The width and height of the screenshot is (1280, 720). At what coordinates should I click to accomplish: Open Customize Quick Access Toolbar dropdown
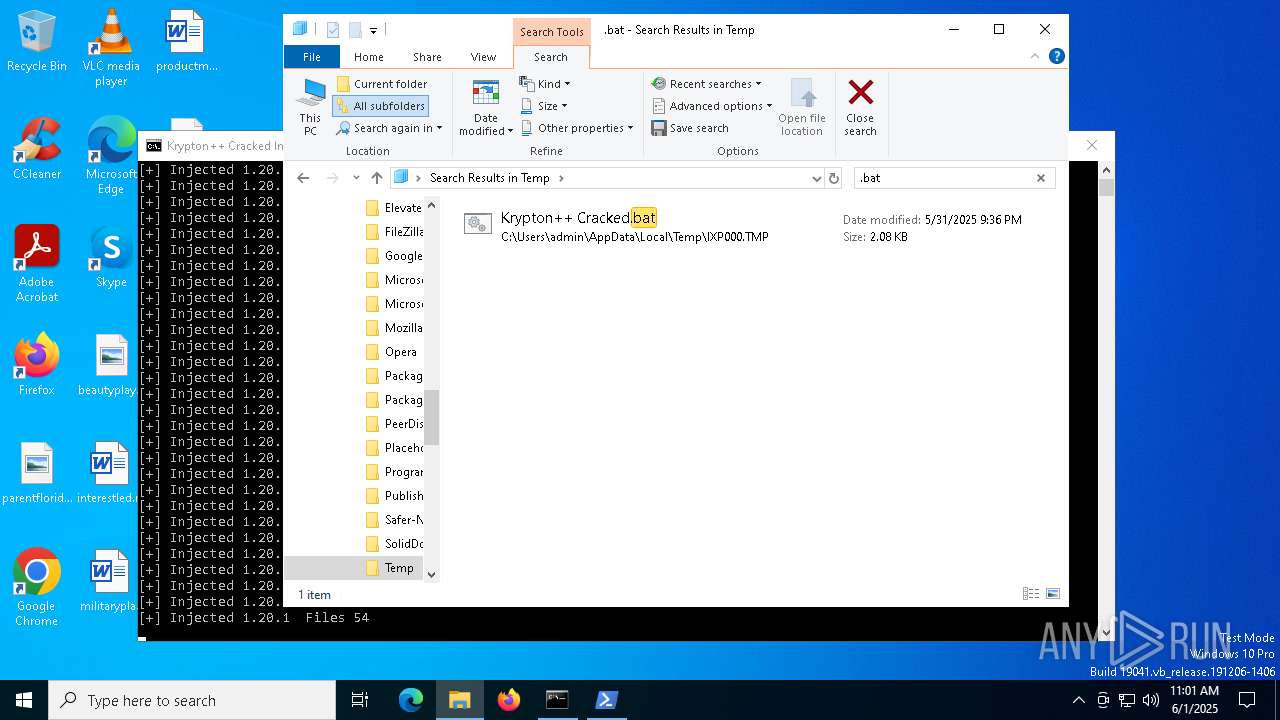[373, 30]
